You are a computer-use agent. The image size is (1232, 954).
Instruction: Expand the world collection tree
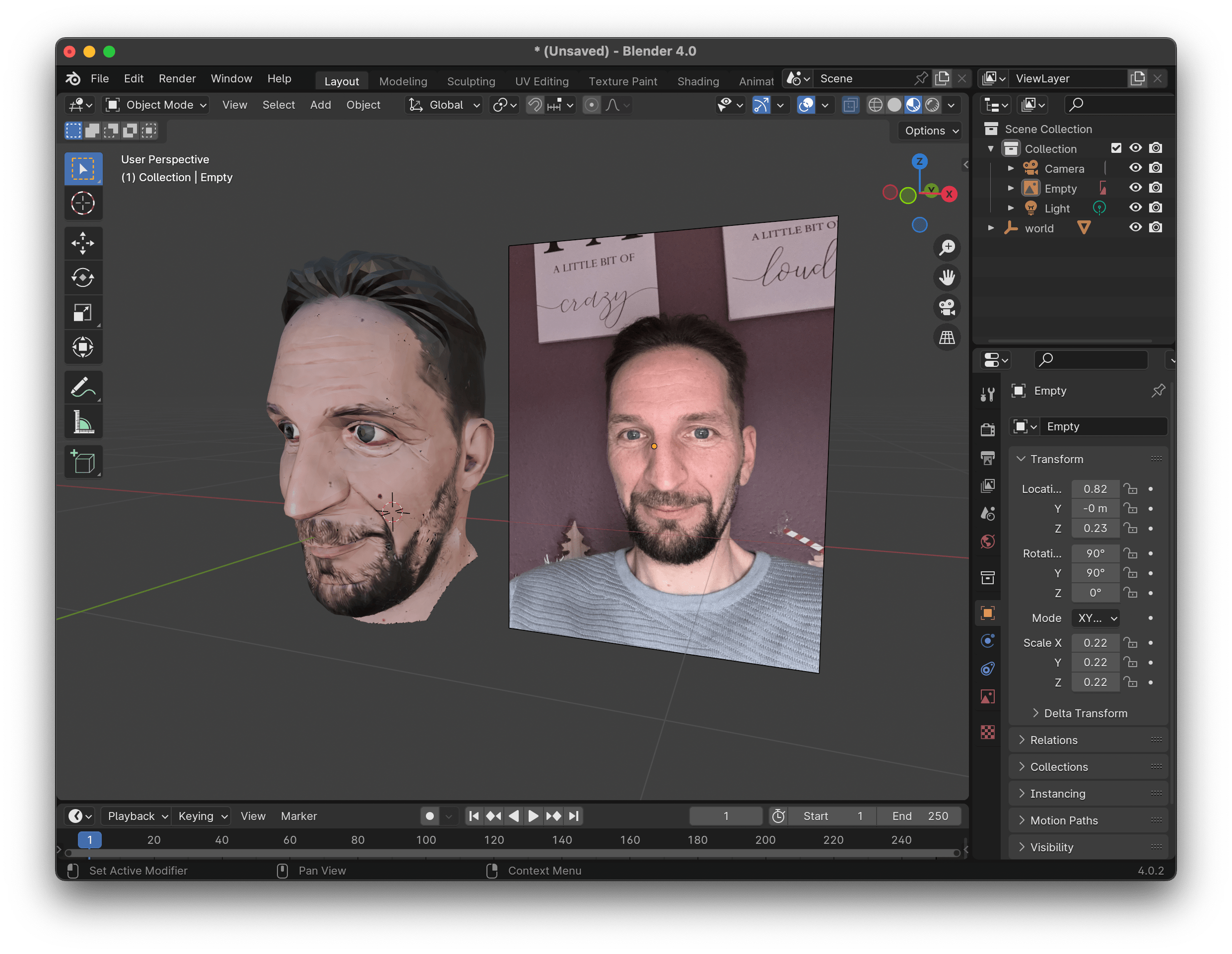(991, 228)
